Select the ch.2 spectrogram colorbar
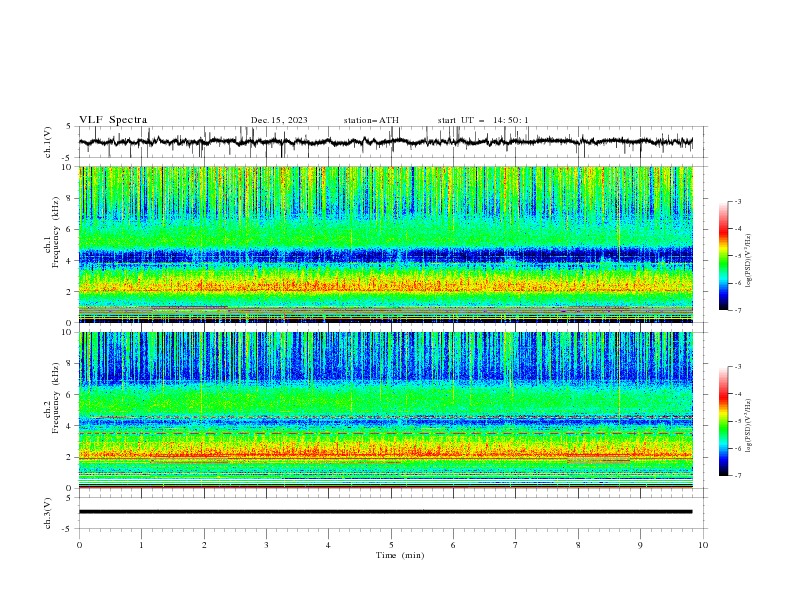Image resolution: width=792 pixels, height=612 pixels. click(x=723, y=421)
